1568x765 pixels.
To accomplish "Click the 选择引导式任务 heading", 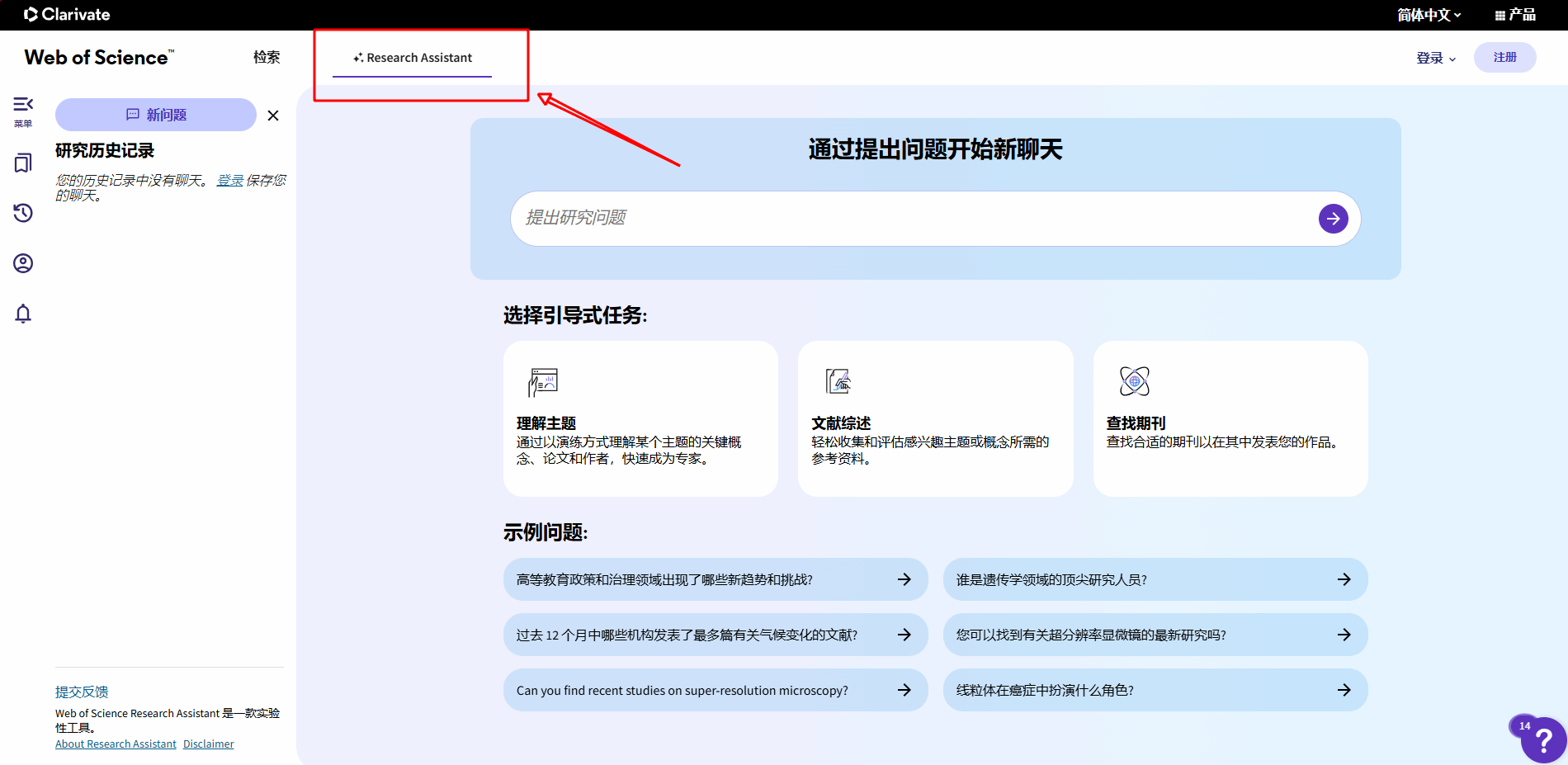I will point(575,315).
